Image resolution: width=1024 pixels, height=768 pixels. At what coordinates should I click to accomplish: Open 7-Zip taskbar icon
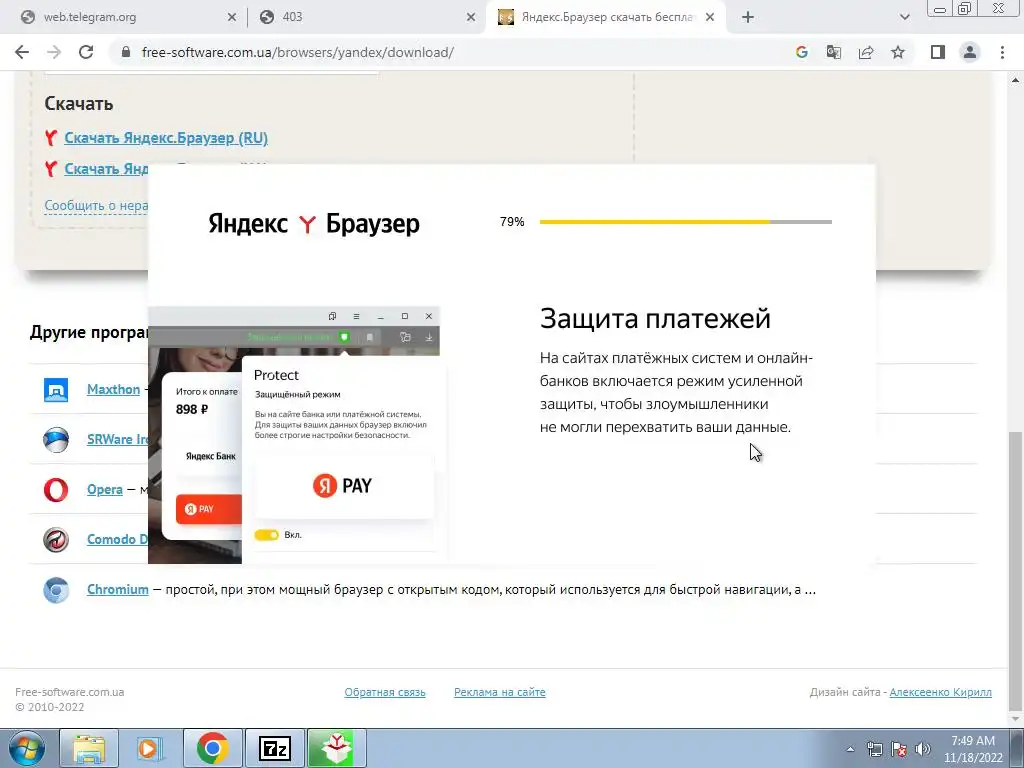coord(274,748)
